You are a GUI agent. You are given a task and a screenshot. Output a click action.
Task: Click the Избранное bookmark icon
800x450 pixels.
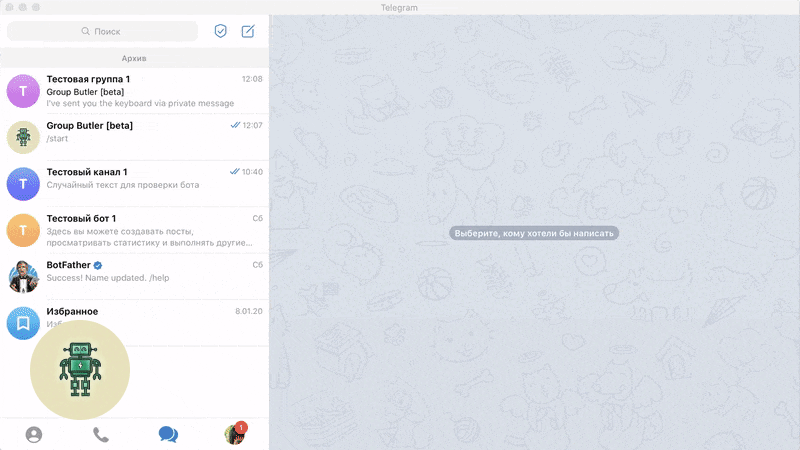pos(23,323)
